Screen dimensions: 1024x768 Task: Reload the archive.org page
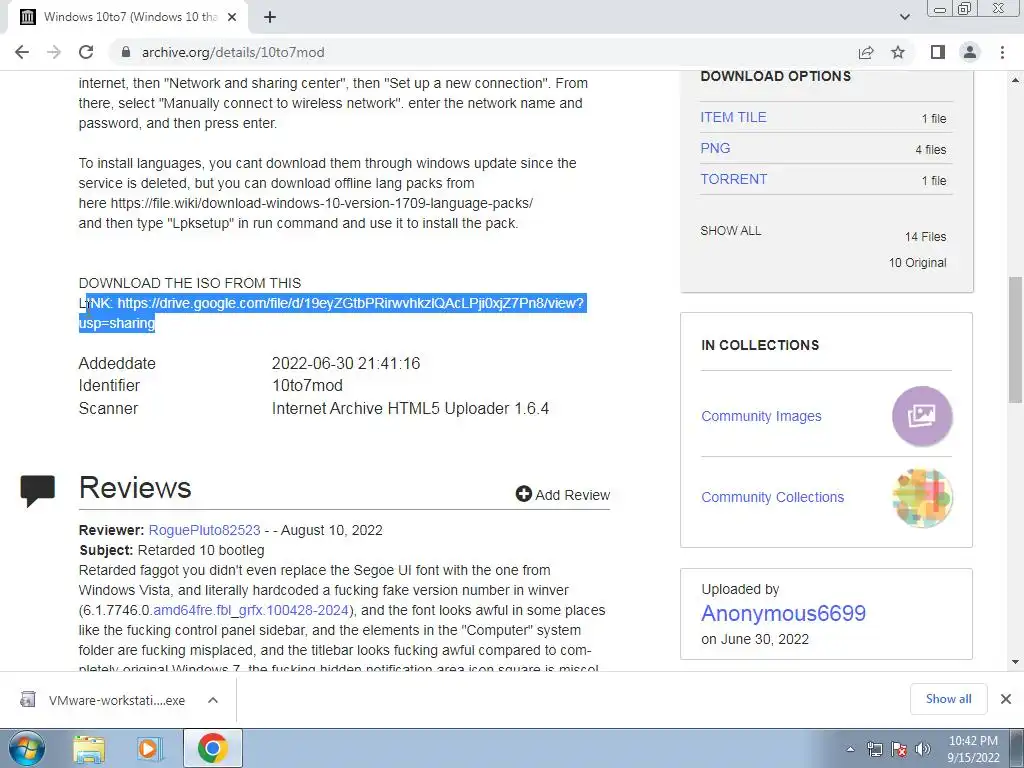[x=86, y=52]
